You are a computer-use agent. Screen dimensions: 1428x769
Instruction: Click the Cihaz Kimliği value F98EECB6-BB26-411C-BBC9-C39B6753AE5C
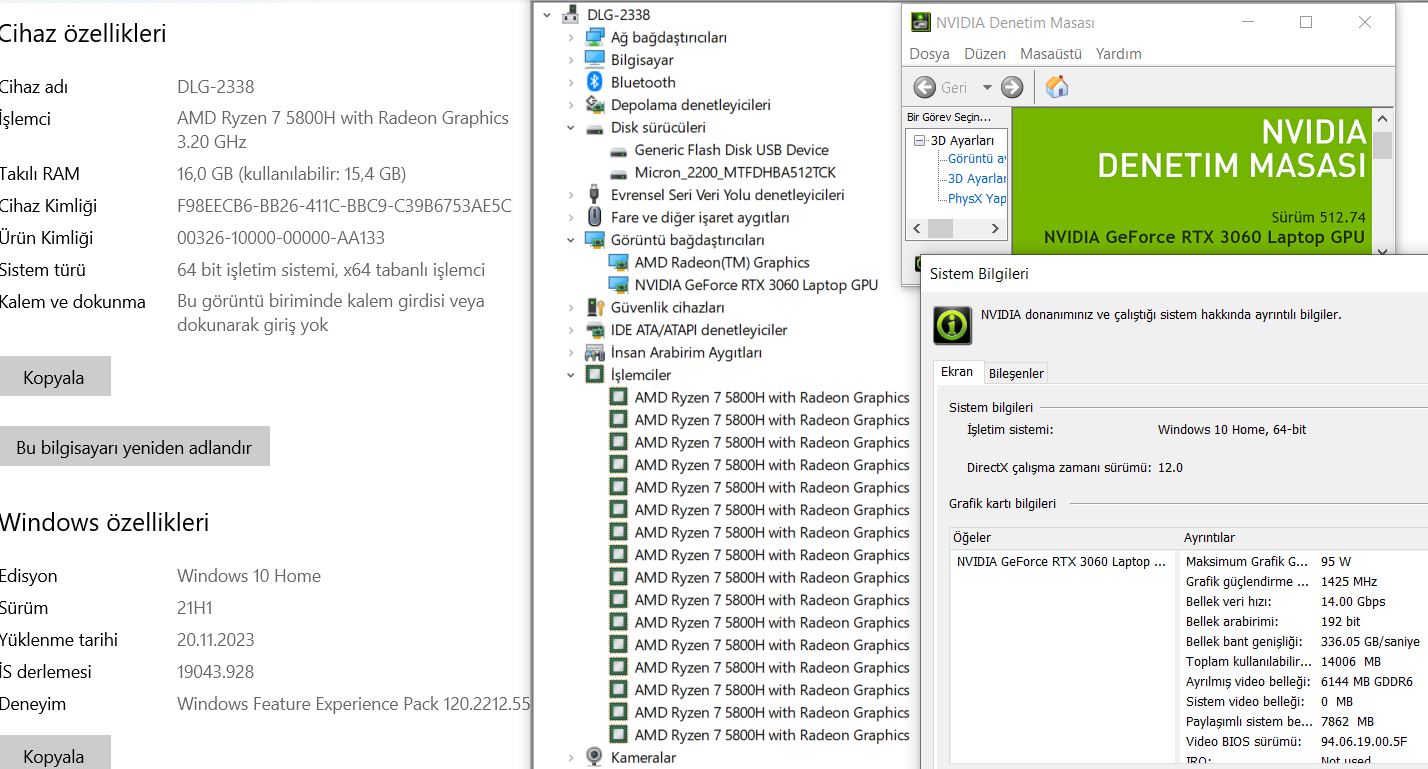[x=344, y=206]
